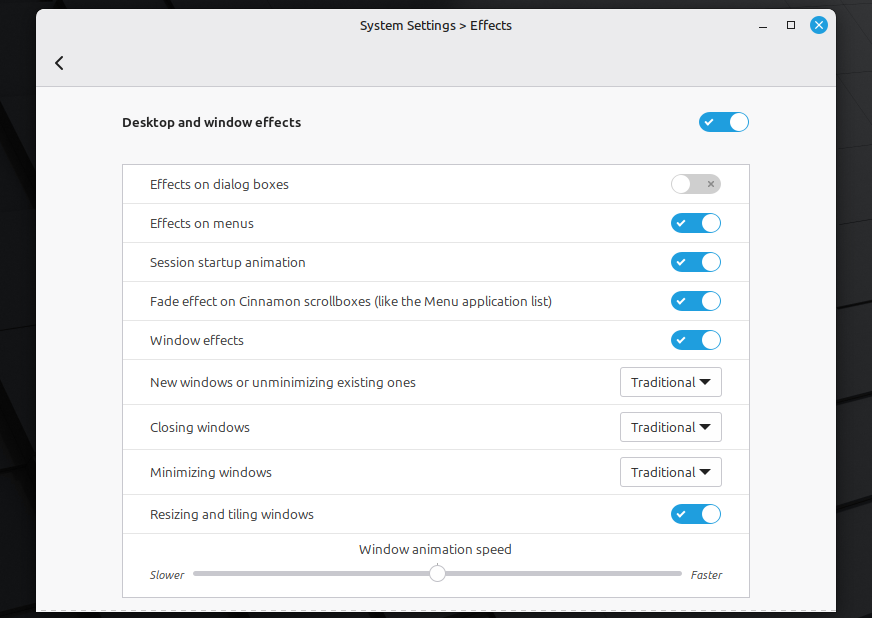
Task: Click the Window animation speed slider handle
Action: [x=437, y=574]
